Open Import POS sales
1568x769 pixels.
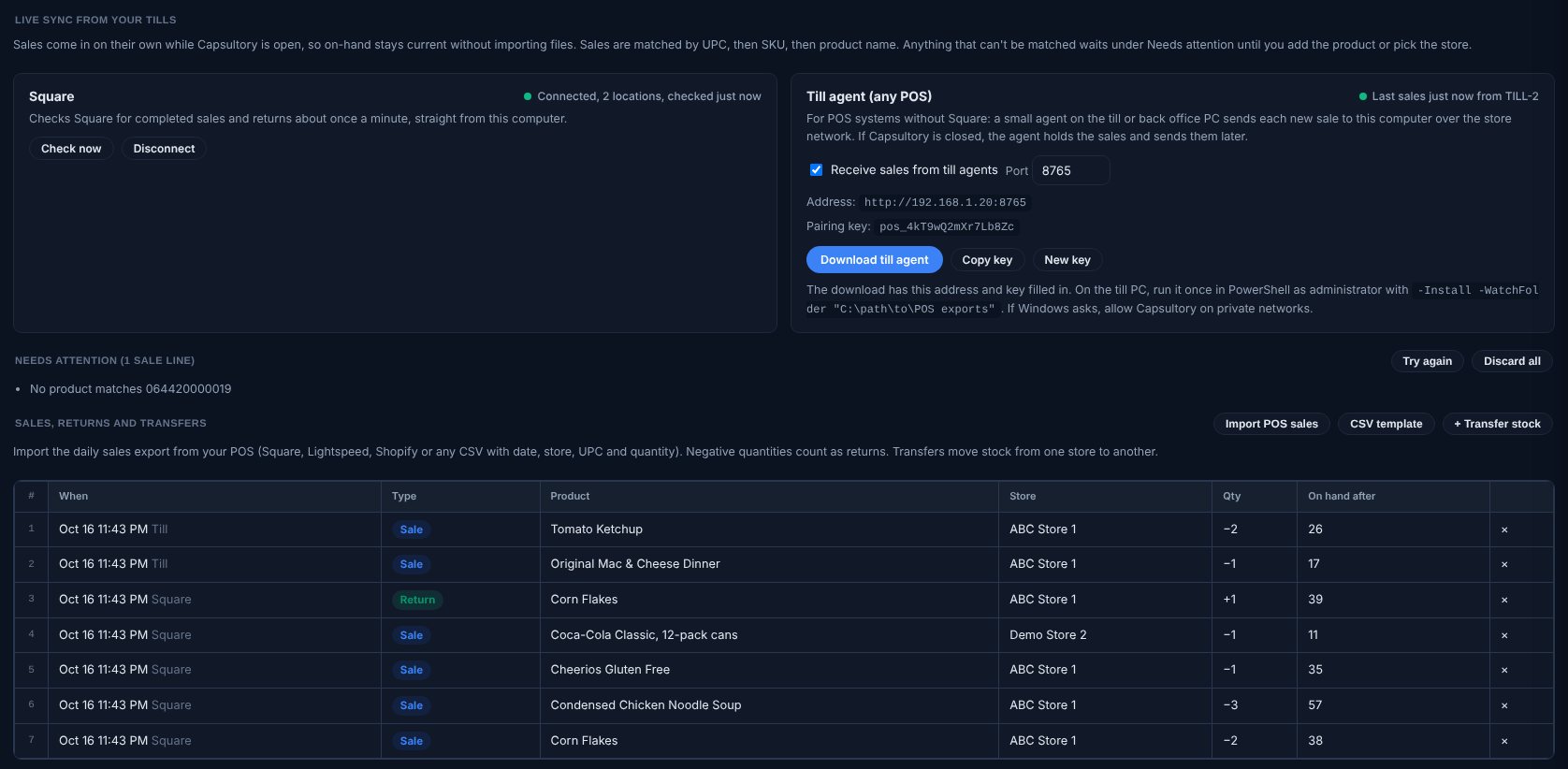[x=1271, y=424]
